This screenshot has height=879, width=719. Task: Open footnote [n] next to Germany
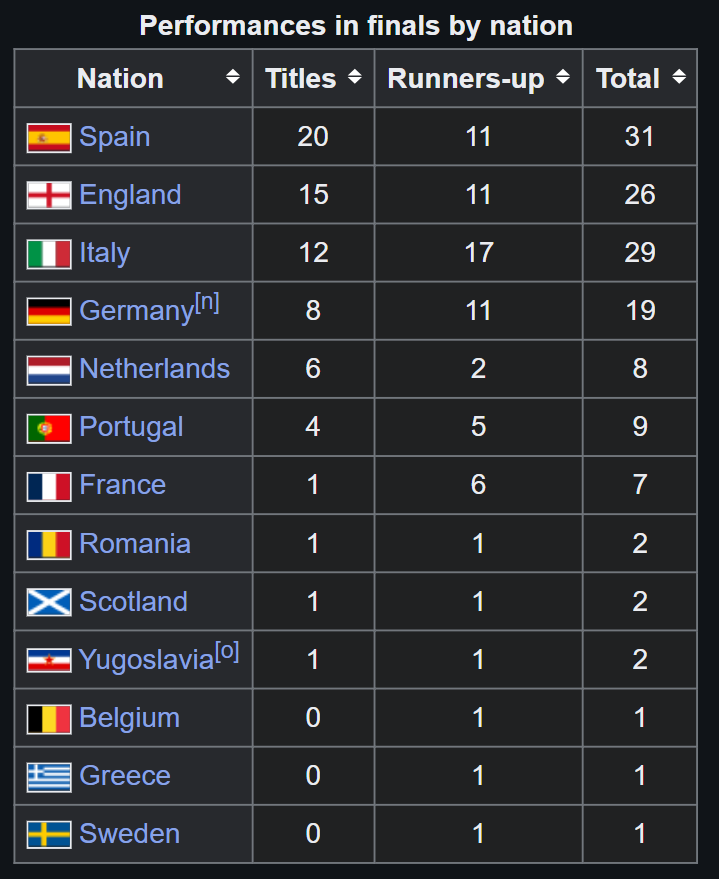207,303
